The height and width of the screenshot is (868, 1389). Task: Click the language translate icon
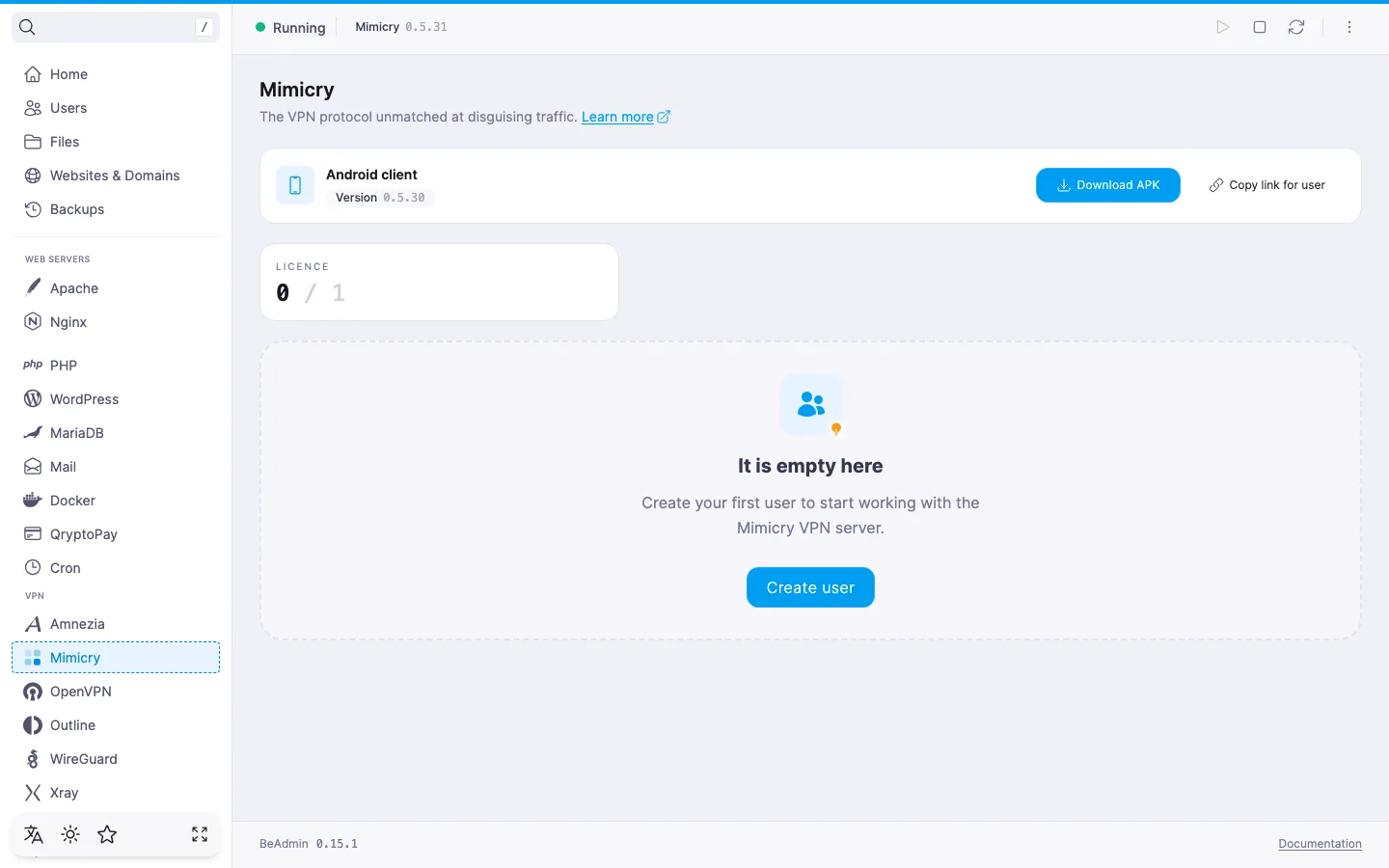click(34, 834)
